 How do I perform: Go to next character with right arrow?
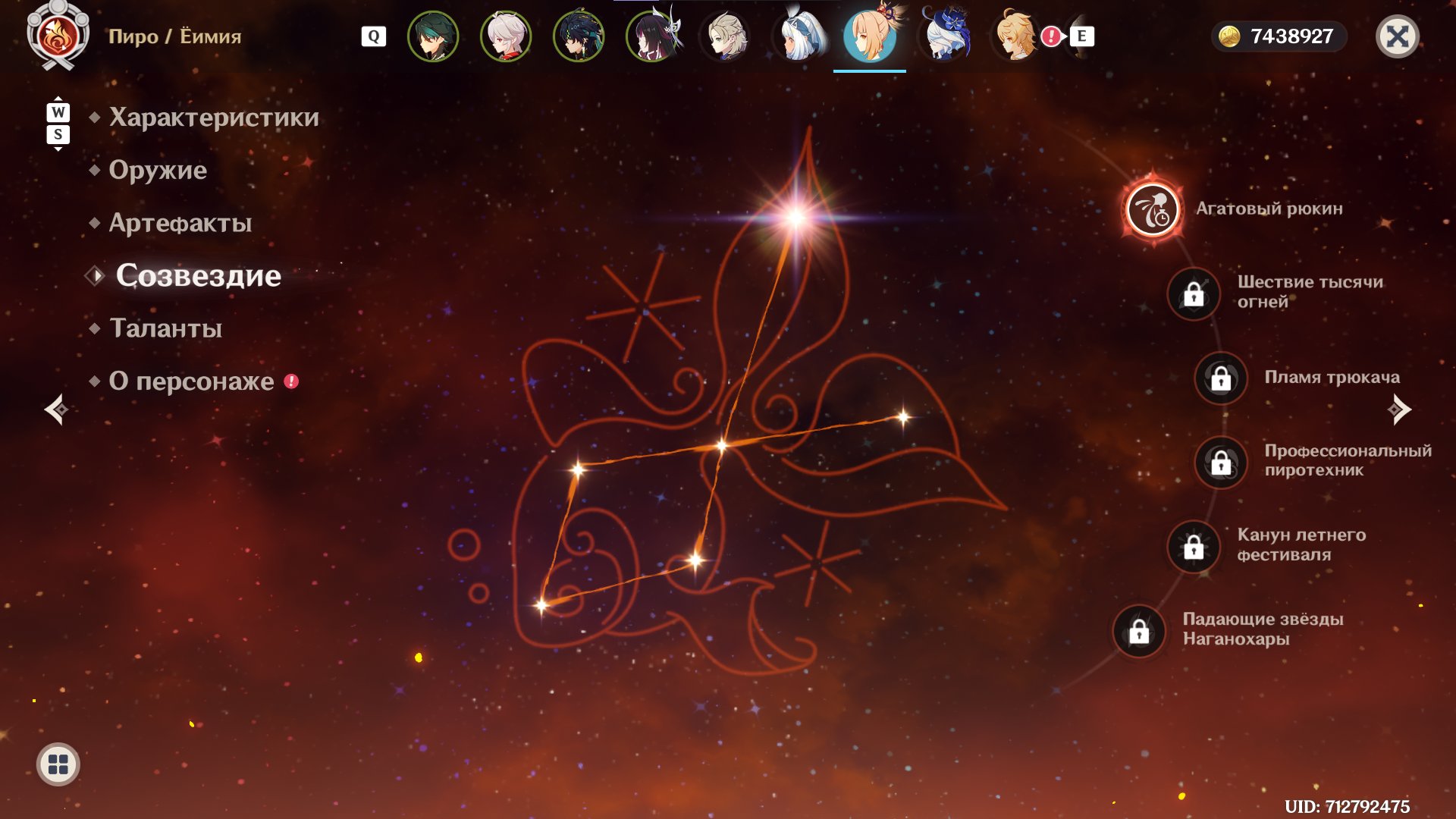pos(1399,409)
